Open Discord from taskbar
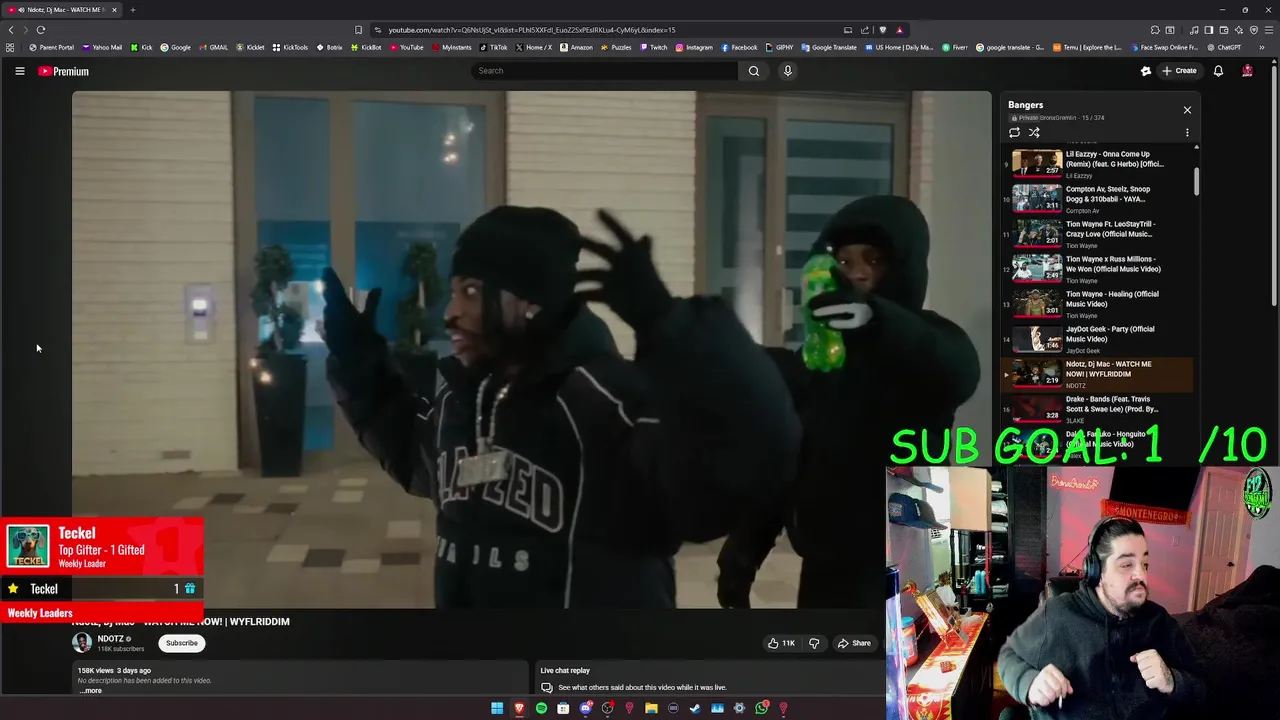Screen dimensions: 1280x720 tap(585, 708)
